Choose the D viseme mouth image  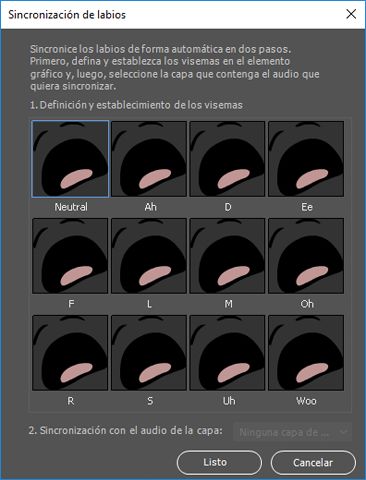(227, 159)
